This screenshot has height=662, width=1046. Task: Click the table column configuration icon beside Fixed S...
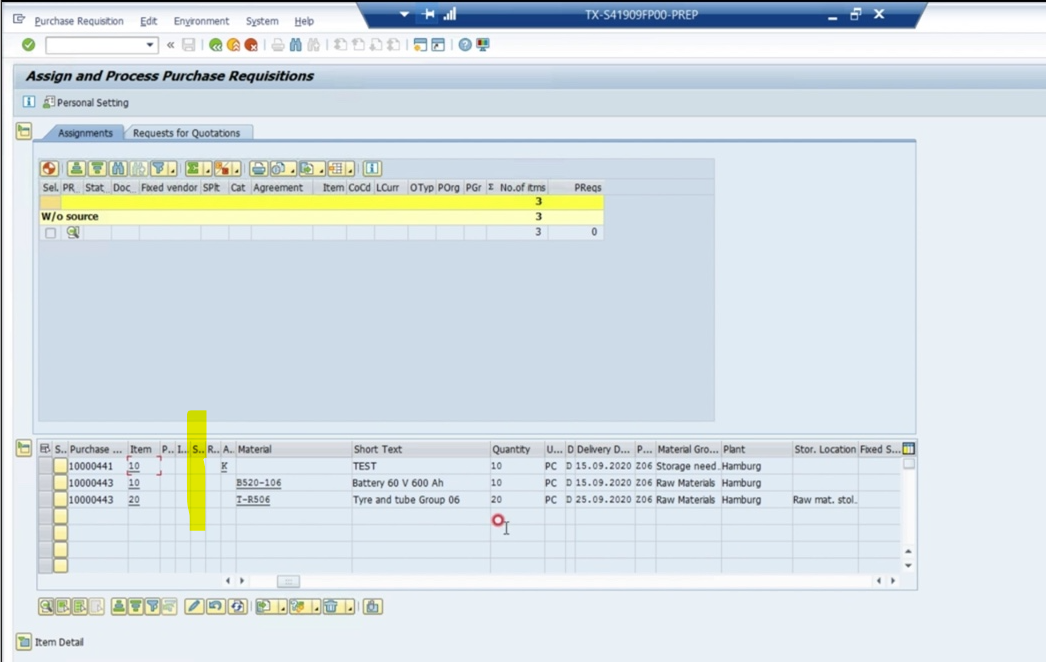pyautogui.click(x=909, y=449)
